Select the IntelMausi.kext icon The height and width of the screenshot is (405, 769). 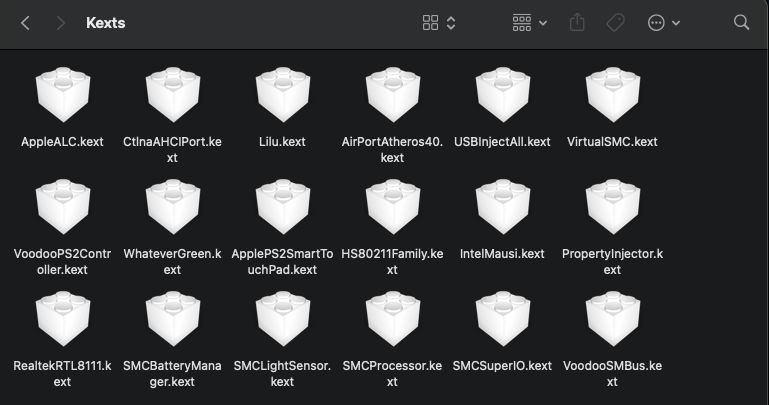tap(502, 206)
